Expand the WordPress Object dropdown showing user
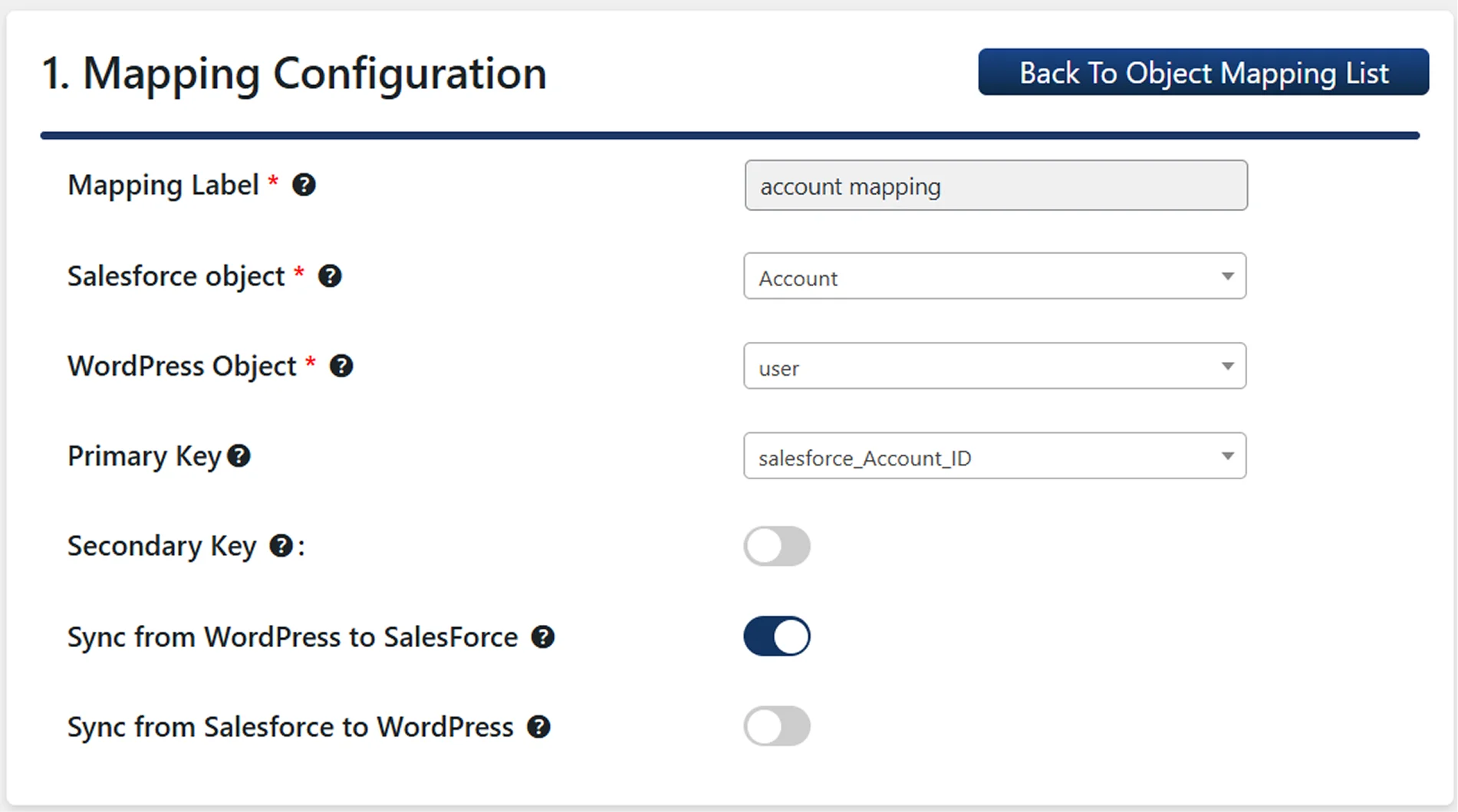1458x812 pixels. tap(994, 367)
